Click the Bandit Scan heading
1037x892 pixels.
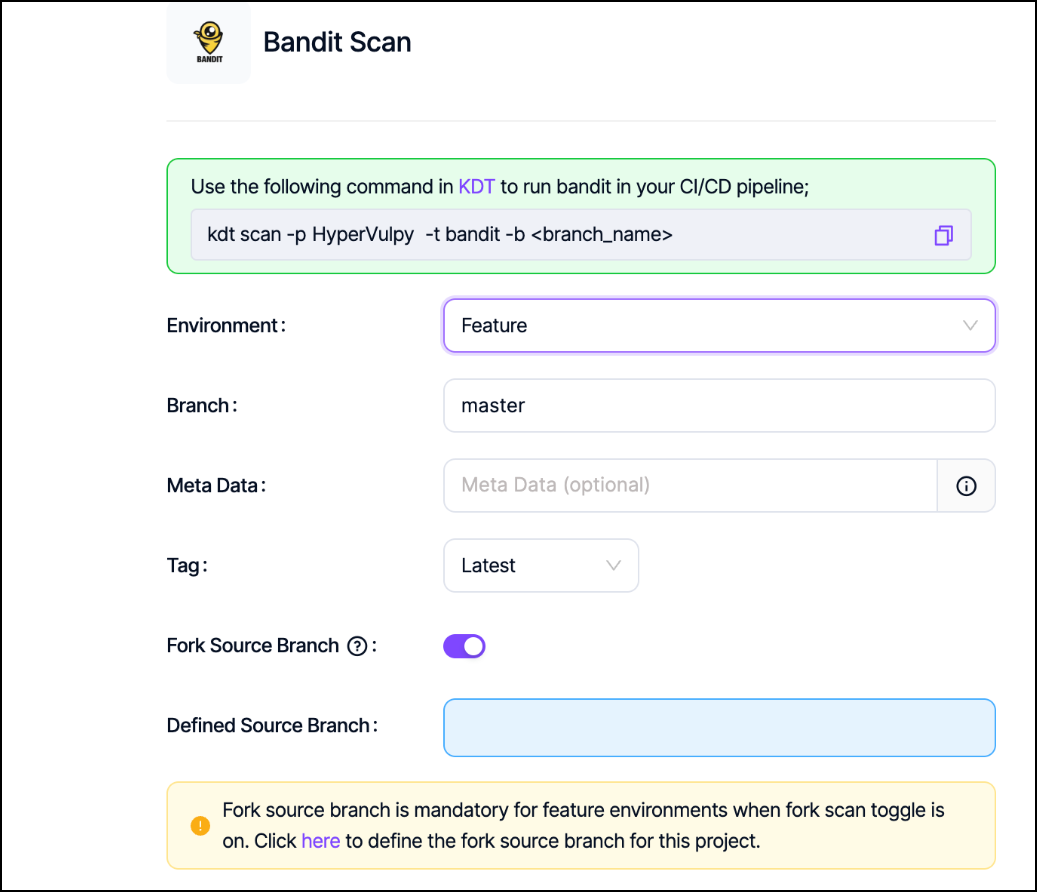[337, 42]
